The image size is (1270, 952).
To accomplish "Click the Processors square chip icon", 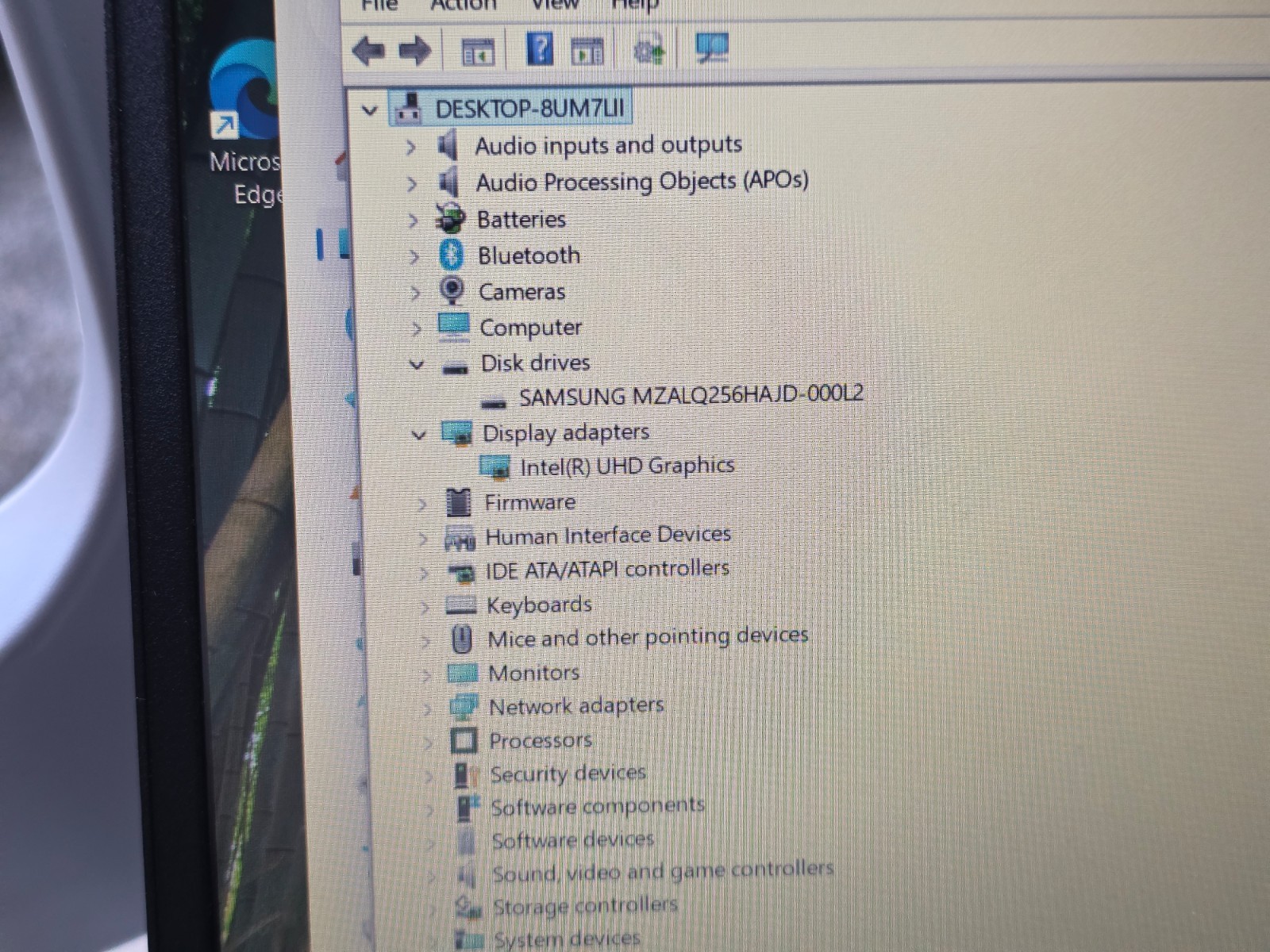I will 464,741.
